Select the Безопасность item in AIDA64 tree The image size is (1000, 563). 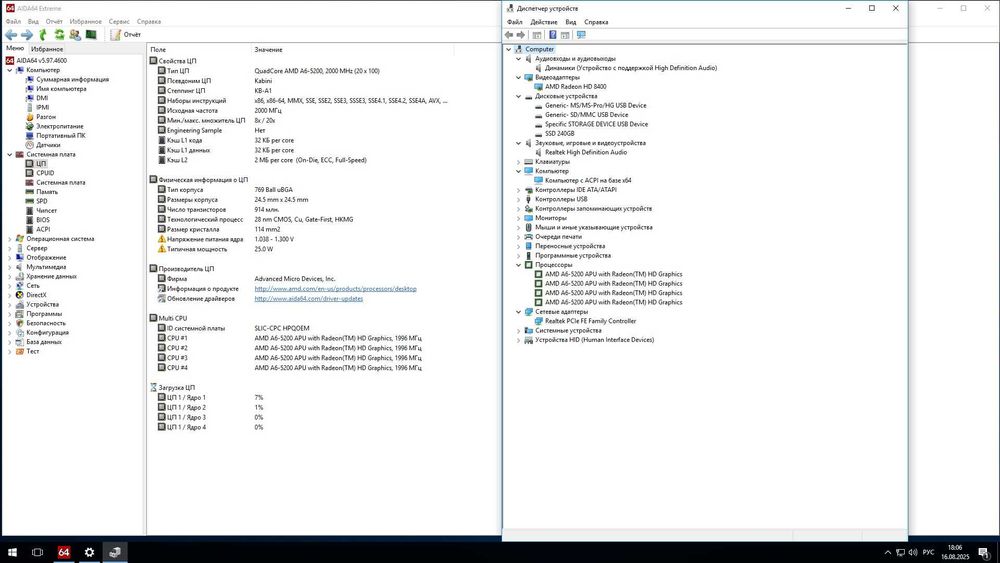[47, 323]
